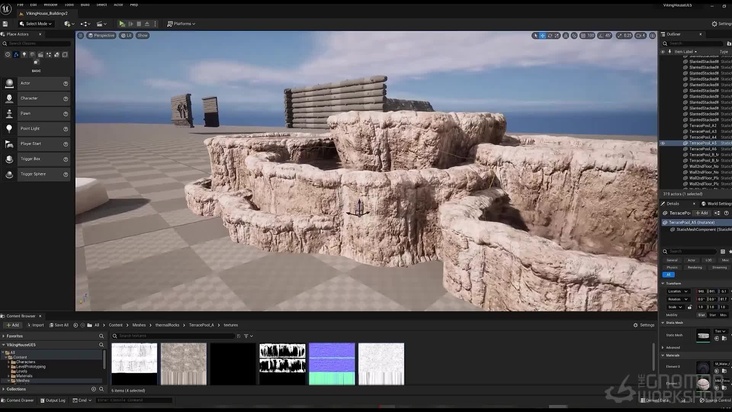This screenshot has width=732, height=412.
Task: Toggle the Show flags viewport button
Action: 142,35
